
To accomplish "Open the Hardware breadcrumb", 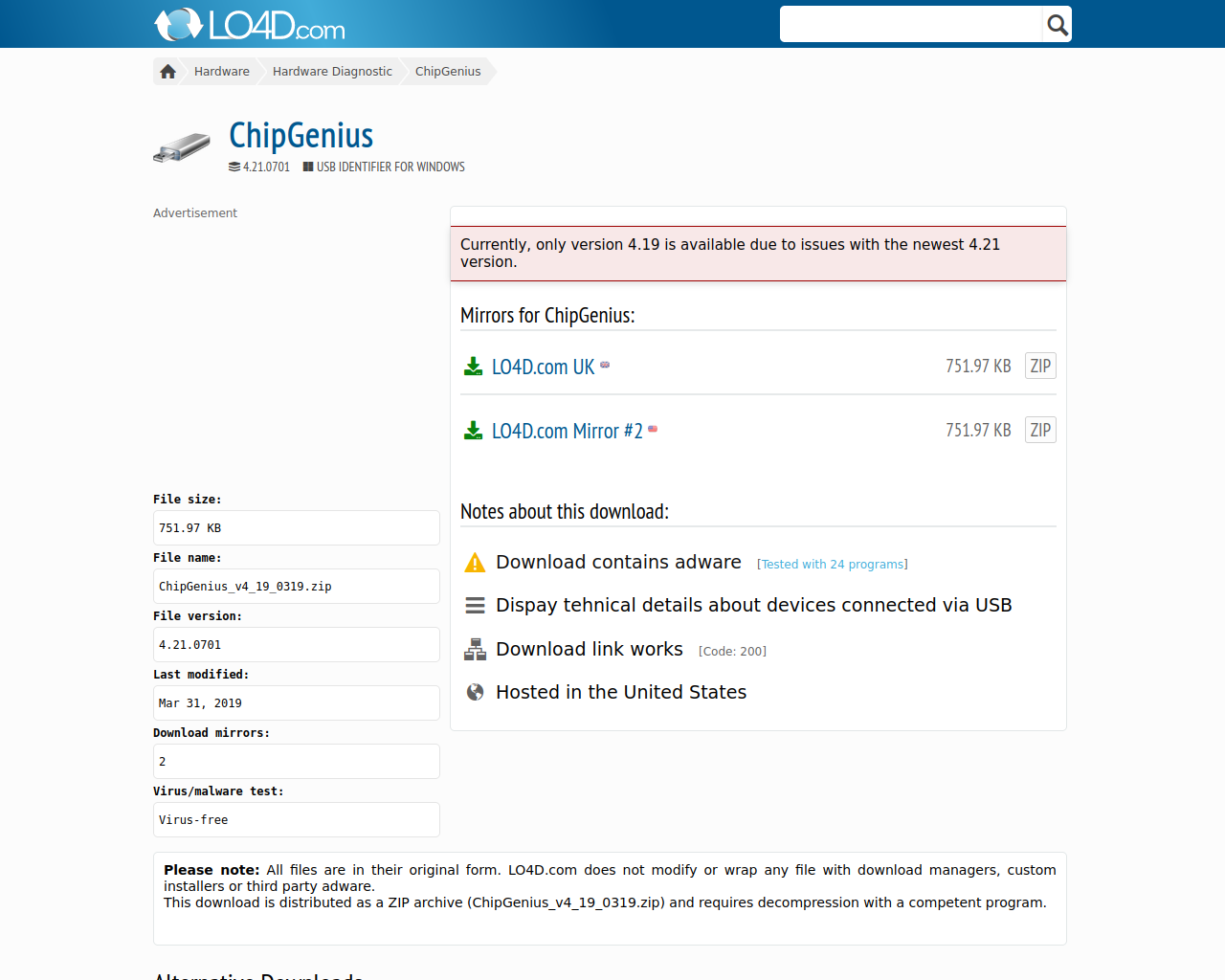I will (222, 72).
